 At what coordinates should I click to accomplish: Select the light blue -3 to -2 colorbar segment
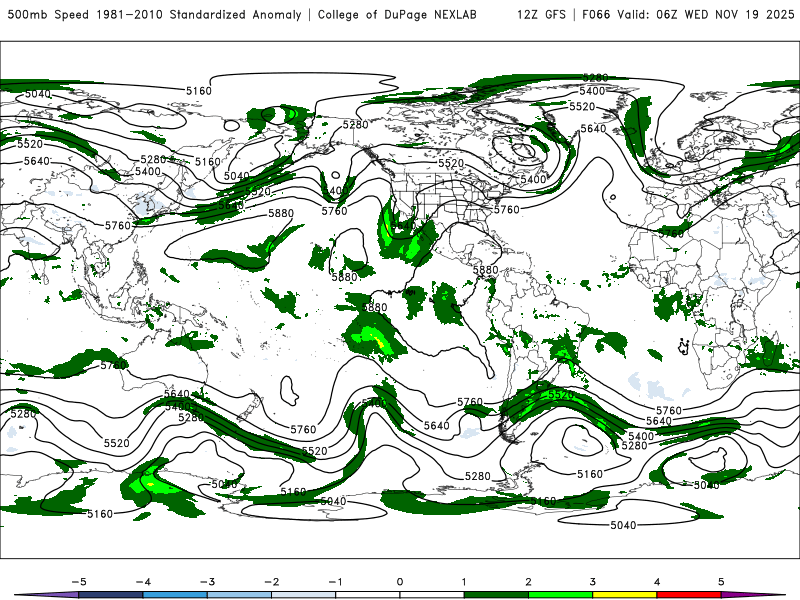[x=239, y=595]
